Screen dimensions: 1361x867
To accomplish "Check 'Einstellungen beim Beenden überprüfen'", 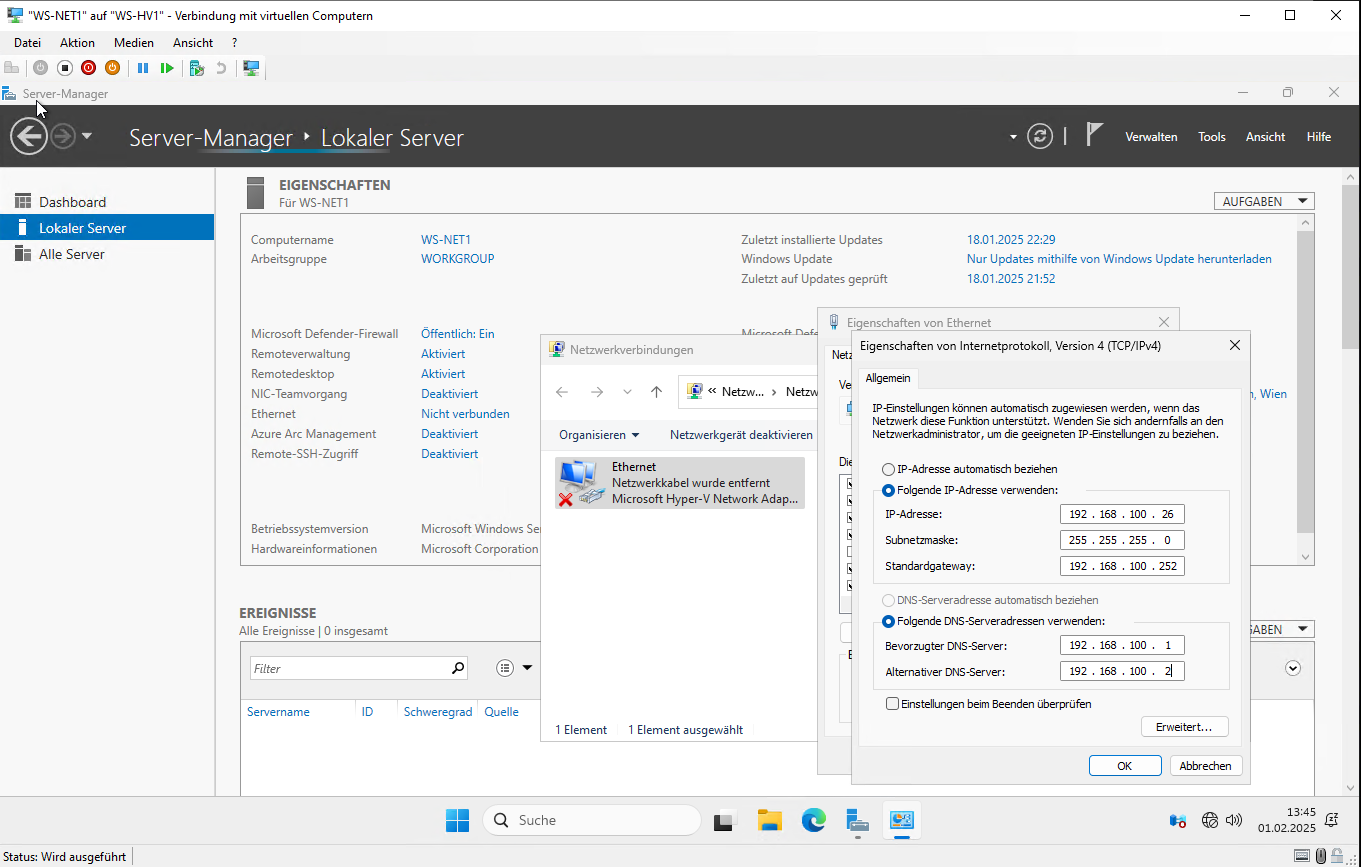I will pyautogui.click(x=892, y=704).
